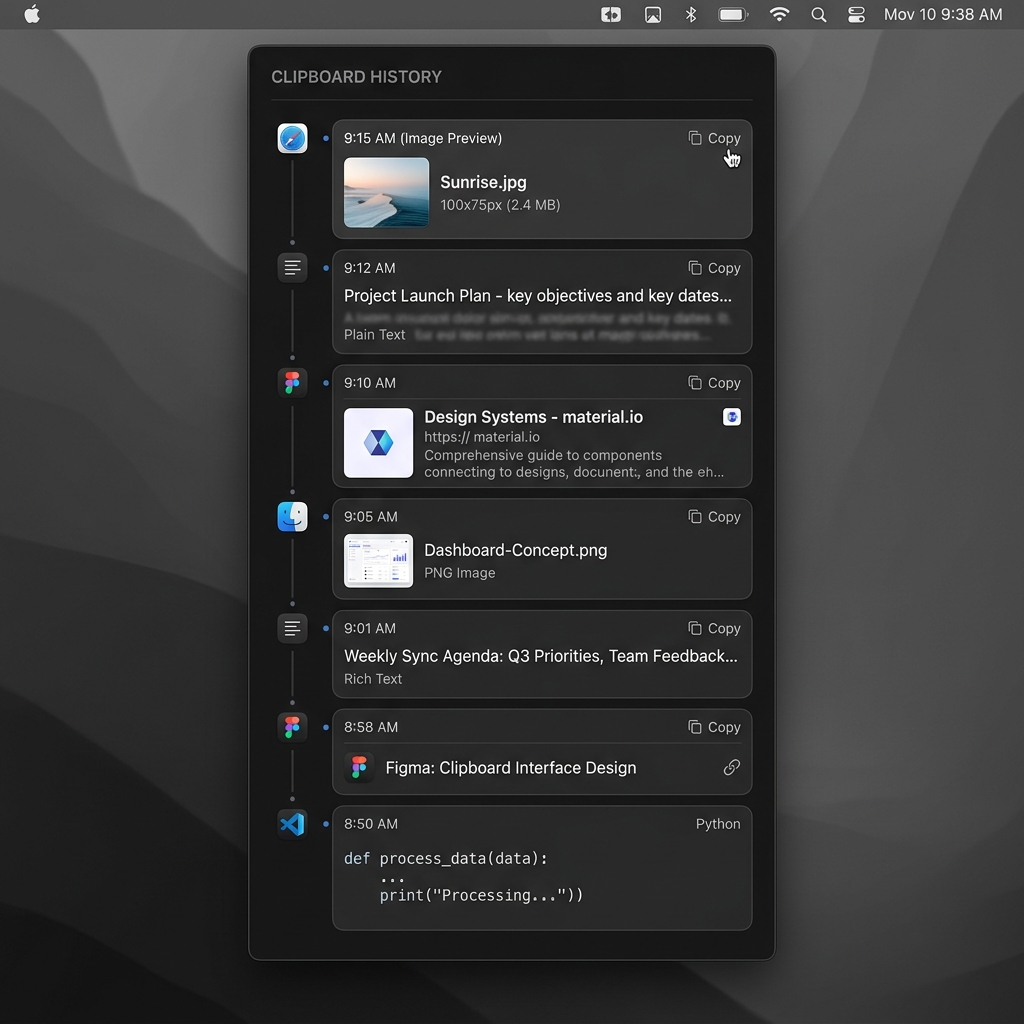Select 'Figma: Clipboard Interface Design' text
Screen dimensions: 1024x1024
pyautogui.click(x=511, y=768)
